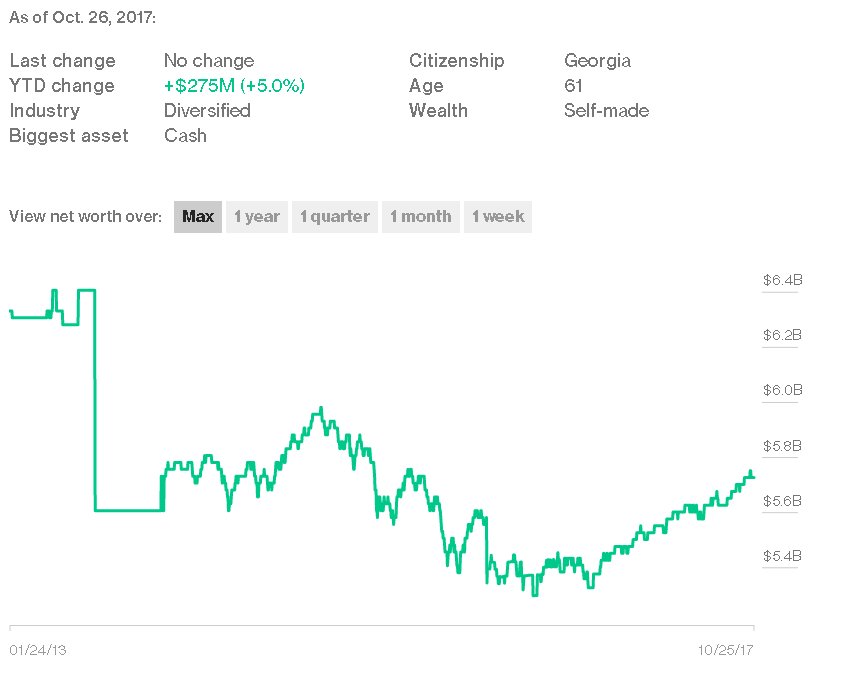Click the $5.4B axis label
This screenshot has width=851, height=681.
782,556
